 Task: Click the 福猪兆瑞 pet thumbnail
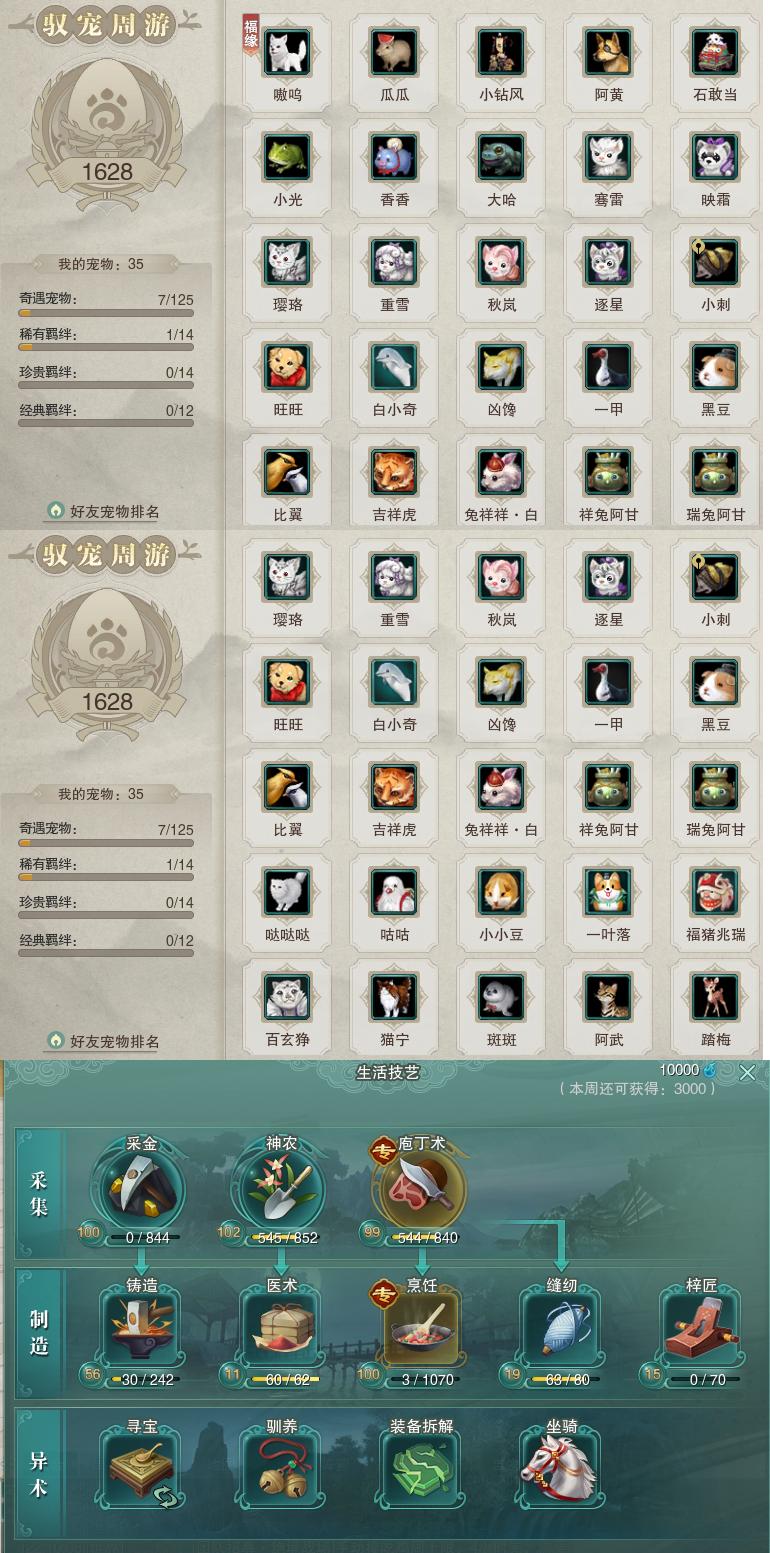[715, 892]
